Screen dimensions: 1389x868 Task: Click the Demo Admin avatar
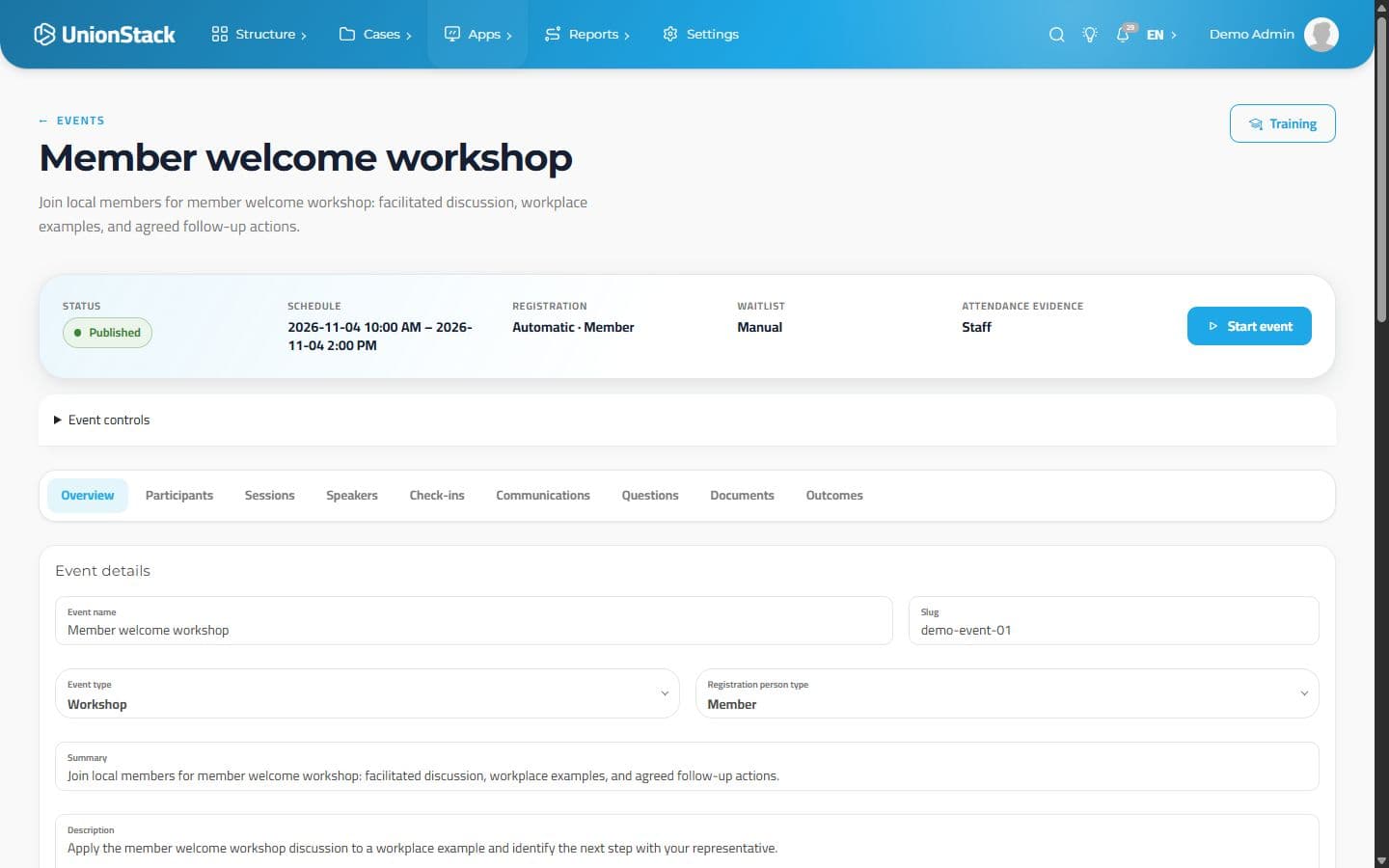tap(1321, 34)
